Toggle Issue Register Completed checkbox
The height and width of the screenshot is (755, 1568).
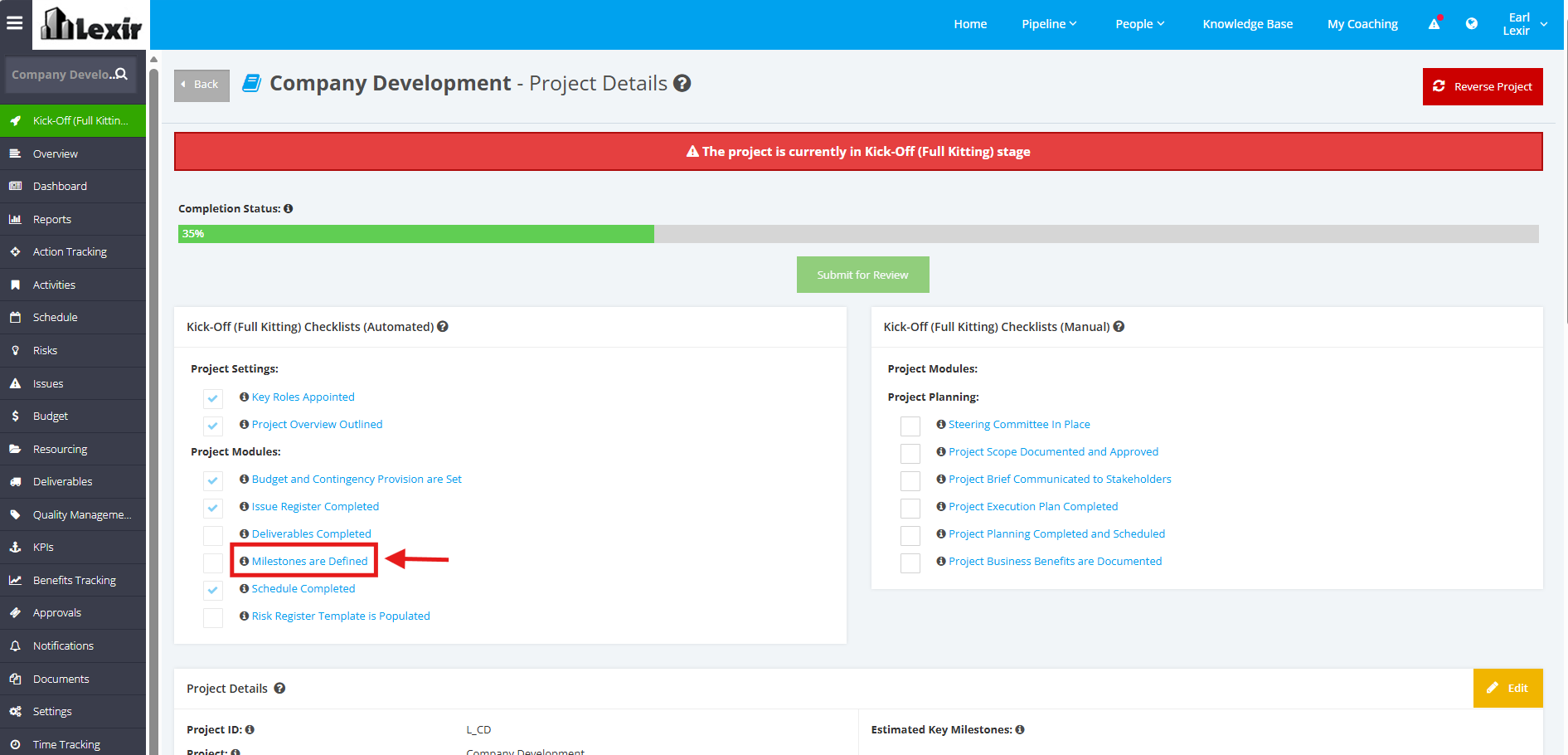coord(213,508)
